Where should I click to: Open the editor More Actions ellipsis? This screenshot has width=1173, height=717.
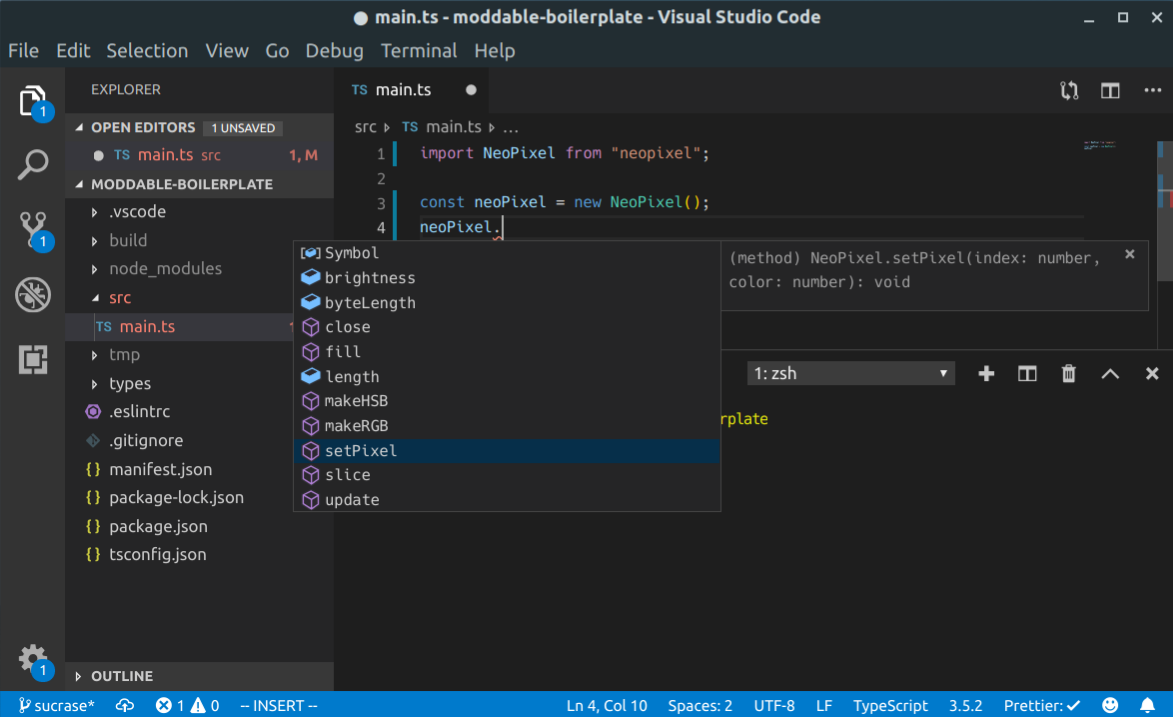click(1153, 91)
